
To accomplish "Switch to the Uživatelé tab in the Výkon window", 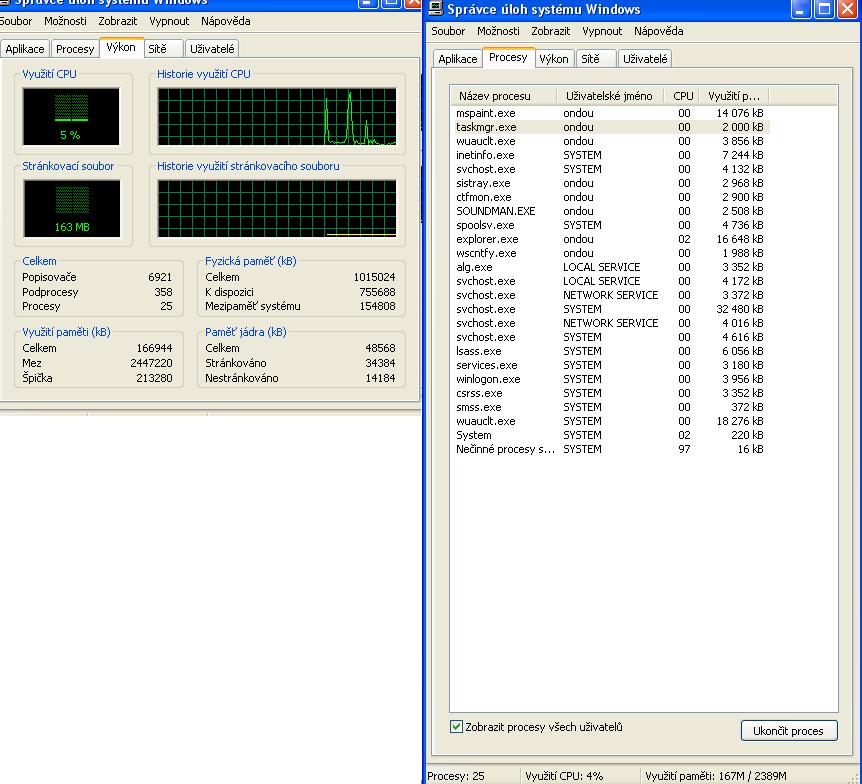I will click(x=212, y=49).
